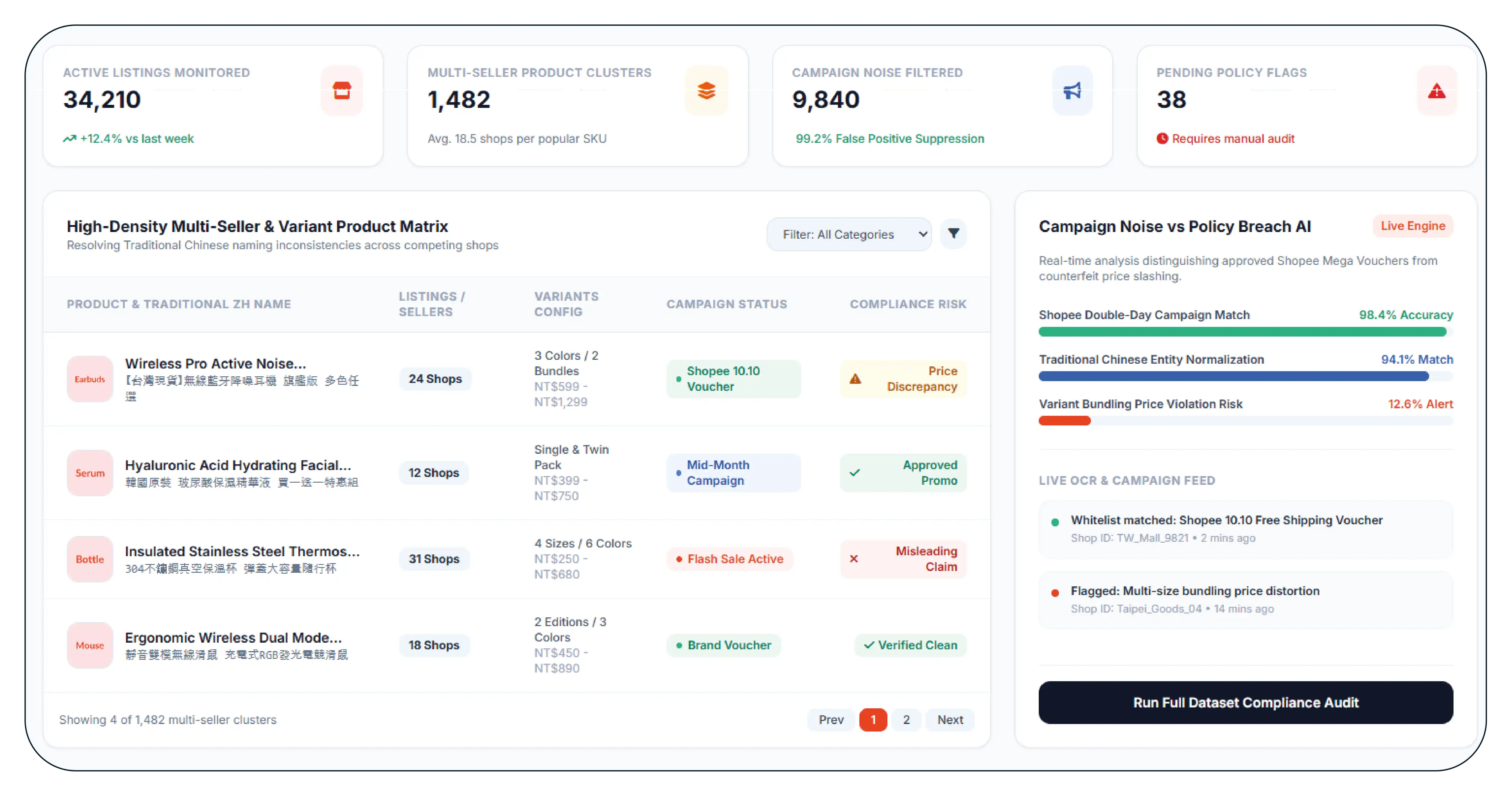Click the green dot on Whitelist matched feed item
1512x796 pixels.
1055,522
